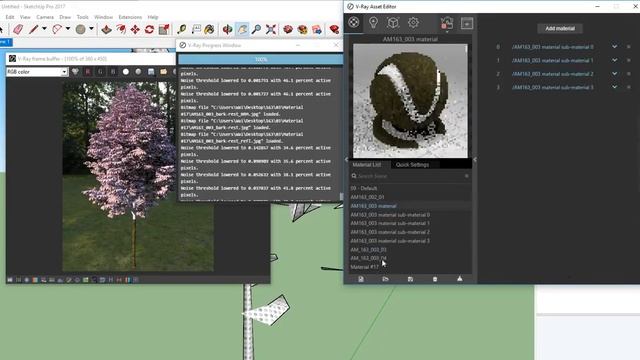This screenshot has height=360, width=640.
Task: Select the Rotate tool
Action: click(149, 29)
